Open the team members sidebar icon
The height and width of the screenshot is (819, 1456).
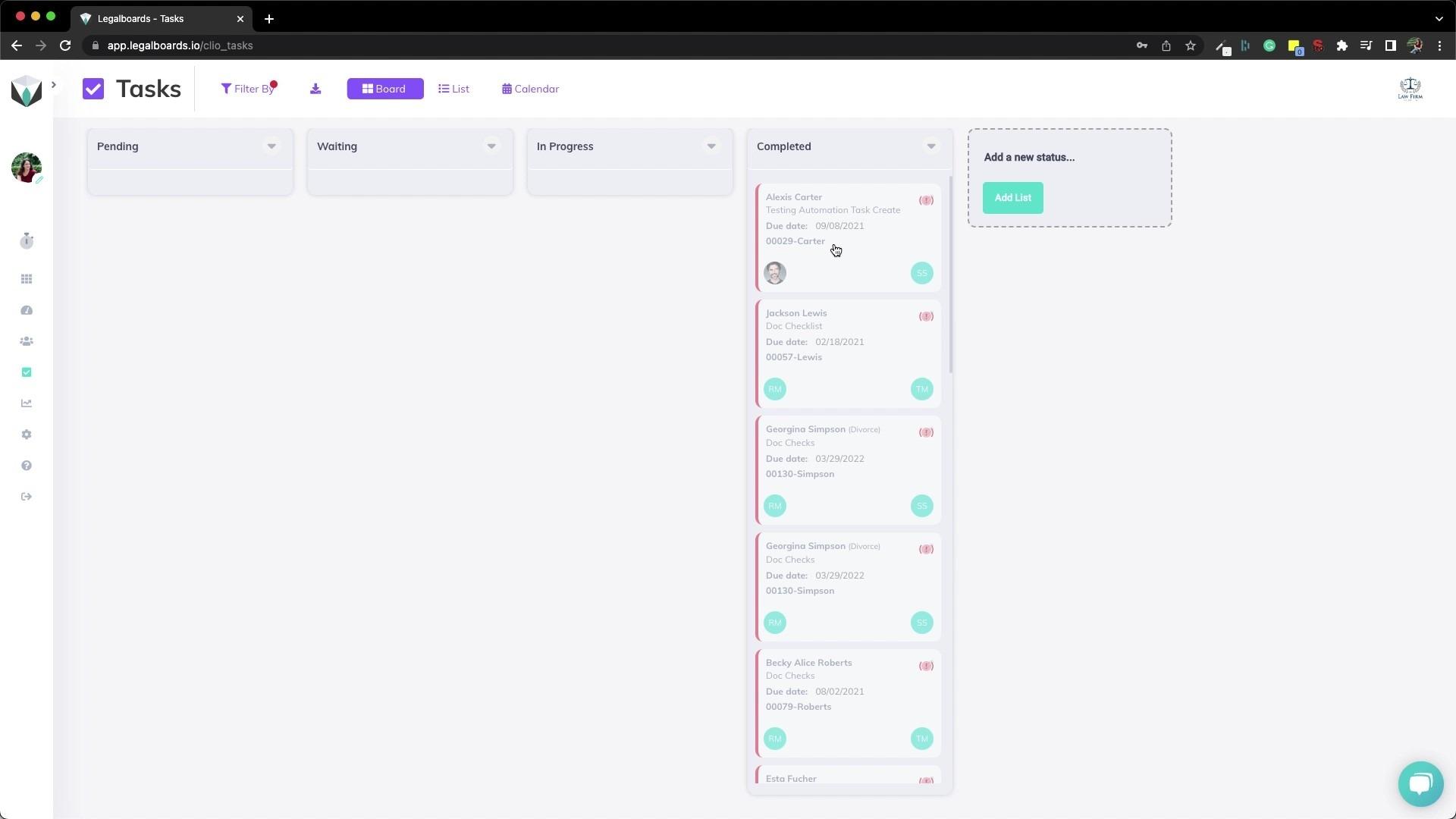27,341
